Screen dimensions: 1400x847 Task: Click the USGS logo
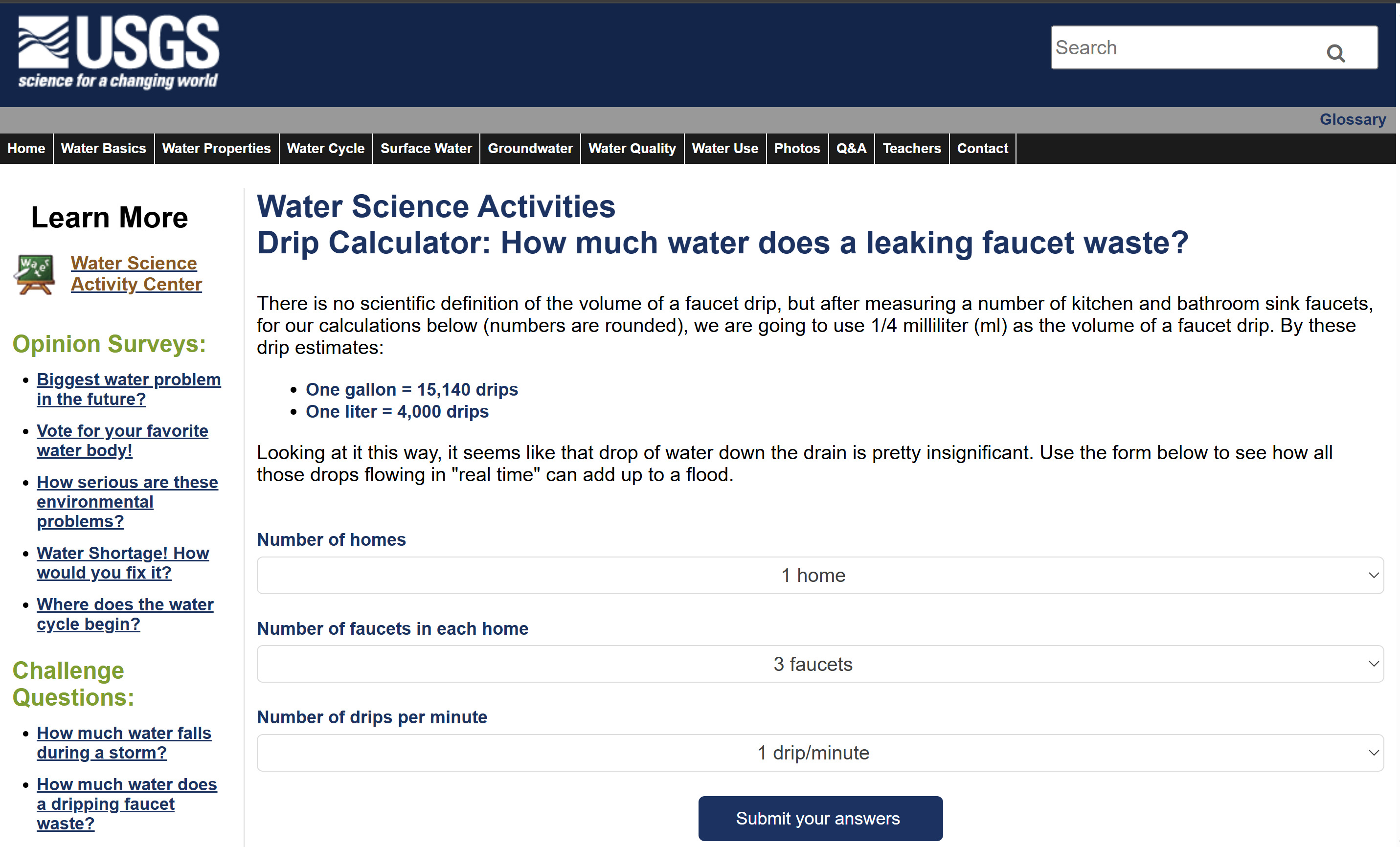click(118, 52)
